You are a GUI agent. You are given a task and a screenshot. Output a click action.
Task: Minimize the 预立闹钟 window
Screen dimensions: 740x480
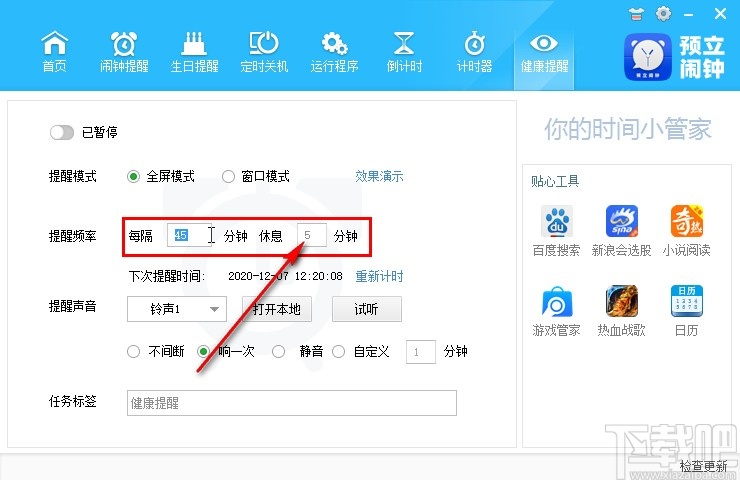click(689, 15)
